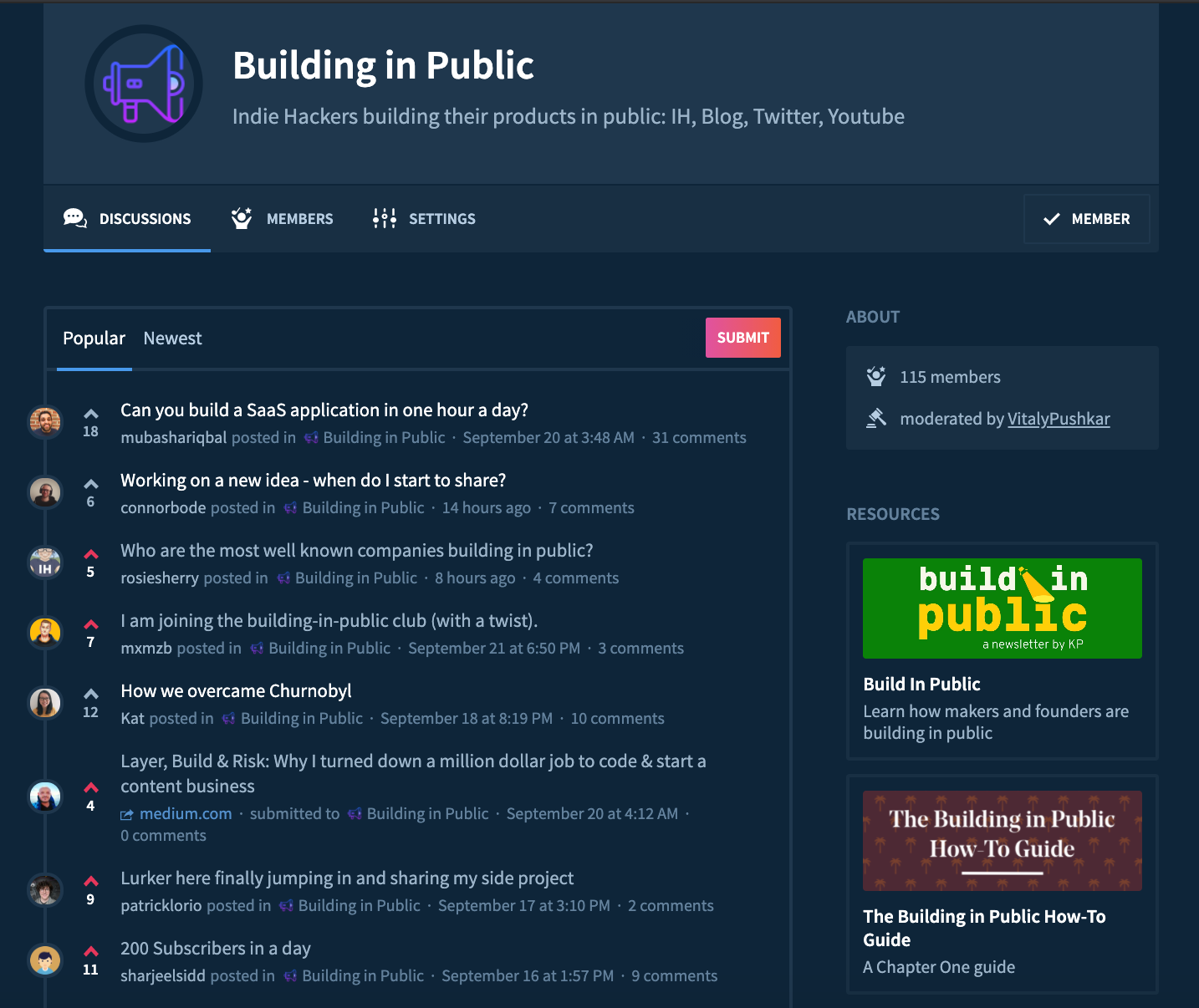Click the Submit button
The height and width of the screenshot is (1008, 1199).
(x=742, y=338)
